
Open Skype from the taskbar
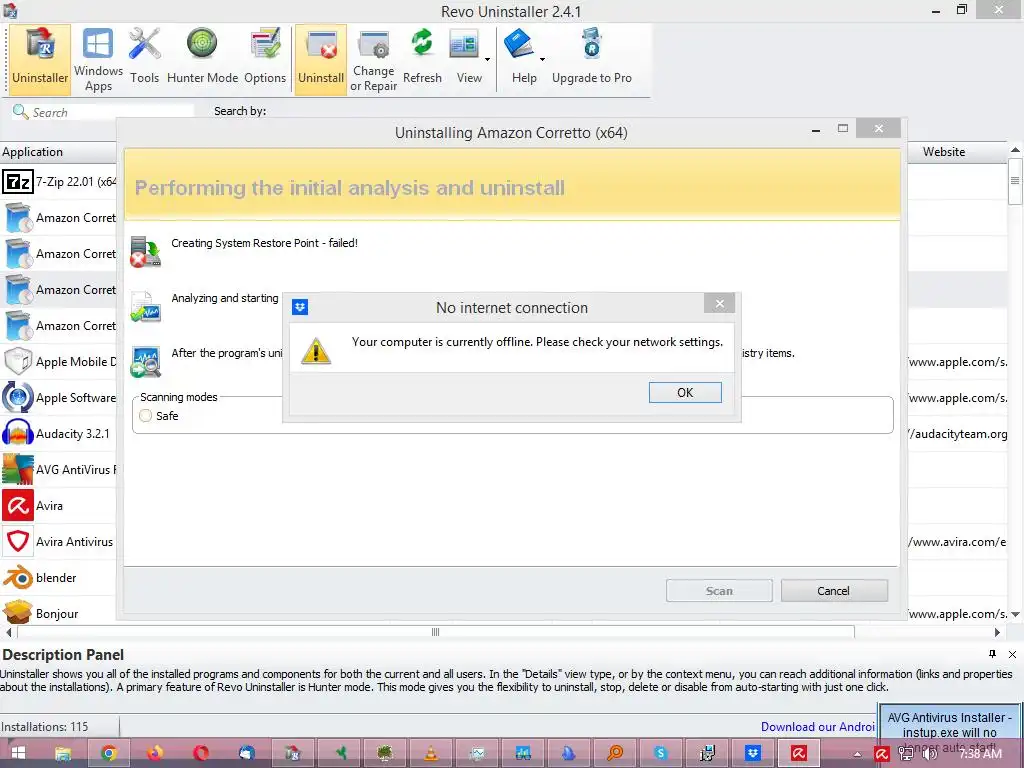(661, 753)
